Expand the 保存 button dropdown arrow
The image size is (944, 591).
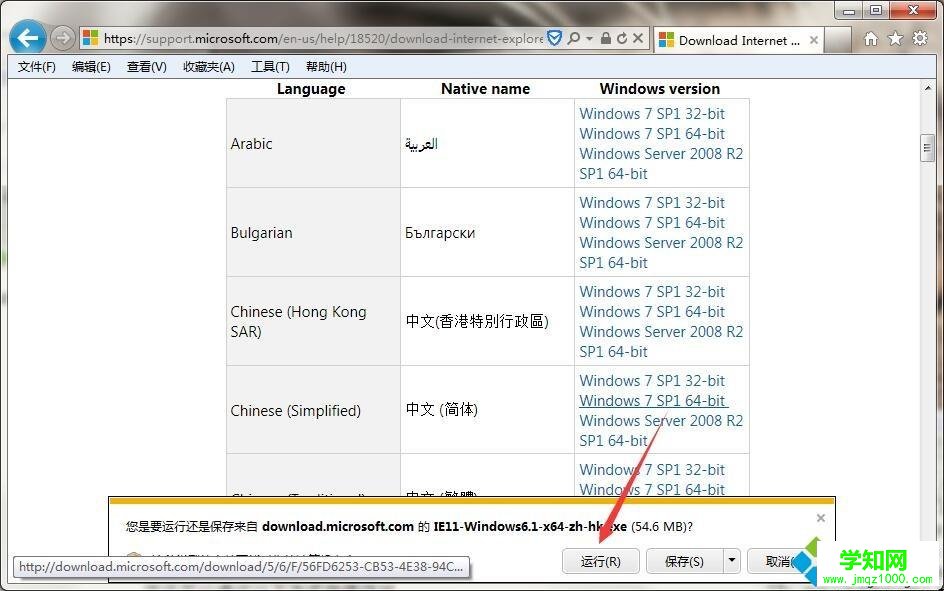point(731,561)
